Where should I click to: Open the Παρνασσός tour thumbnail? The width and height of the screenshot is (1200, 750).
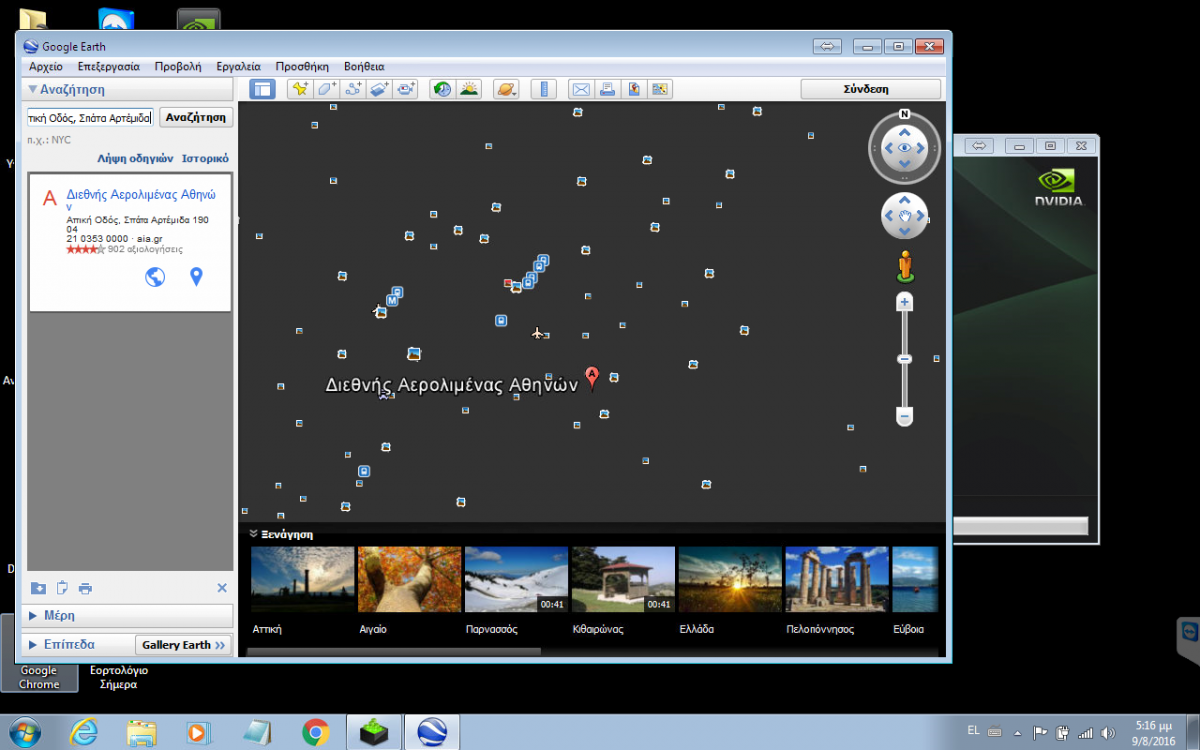pos(516,579)
